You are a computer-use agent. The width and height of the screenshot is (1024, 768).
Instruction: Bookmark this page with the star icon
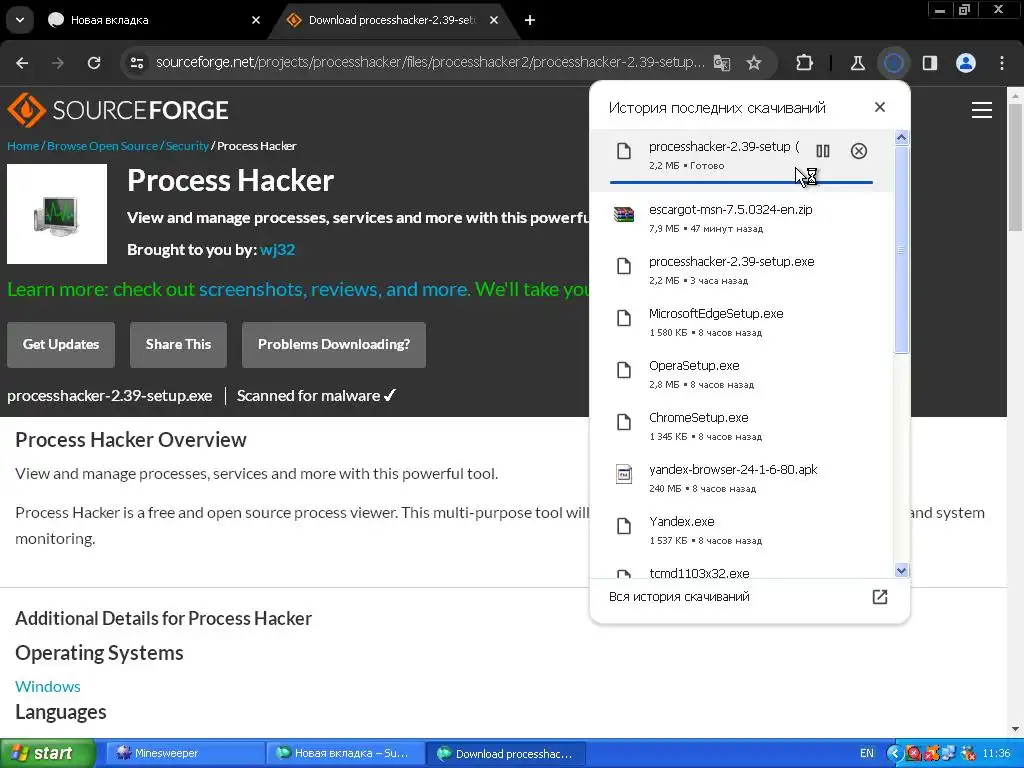pos(754,63)
